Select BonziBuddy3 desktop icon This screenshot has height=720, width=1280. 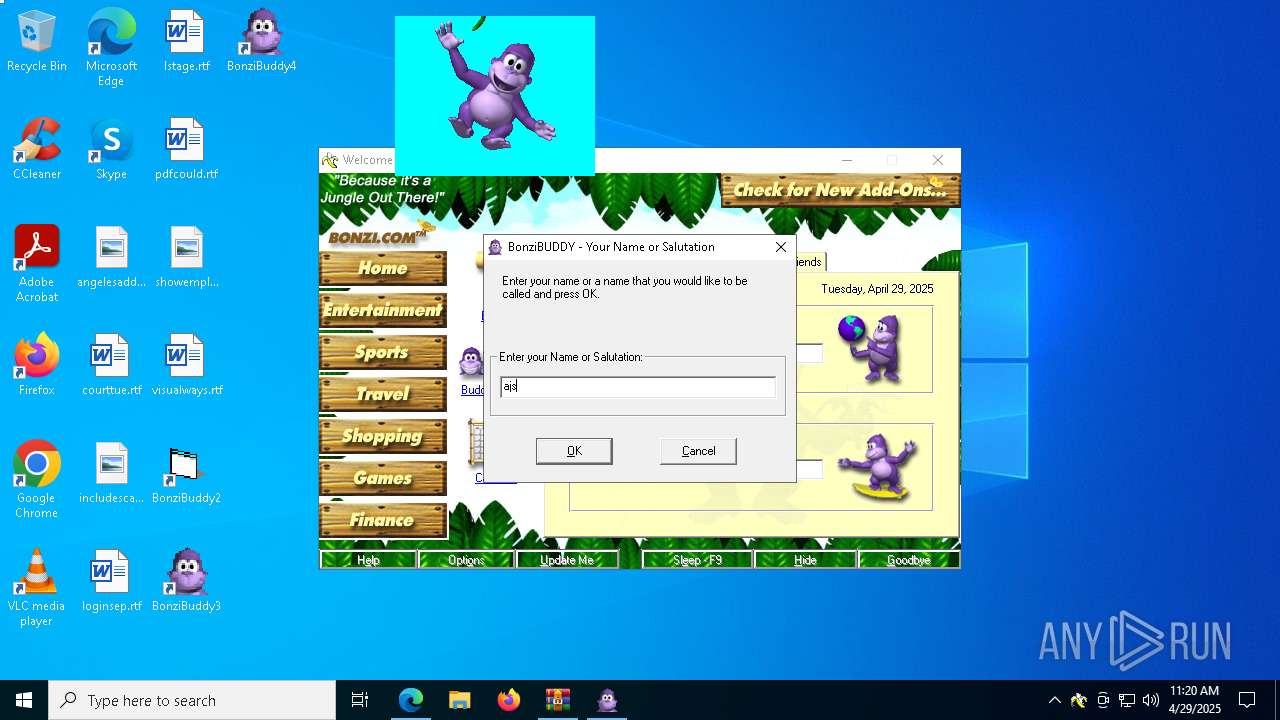(x=186, y=582)
